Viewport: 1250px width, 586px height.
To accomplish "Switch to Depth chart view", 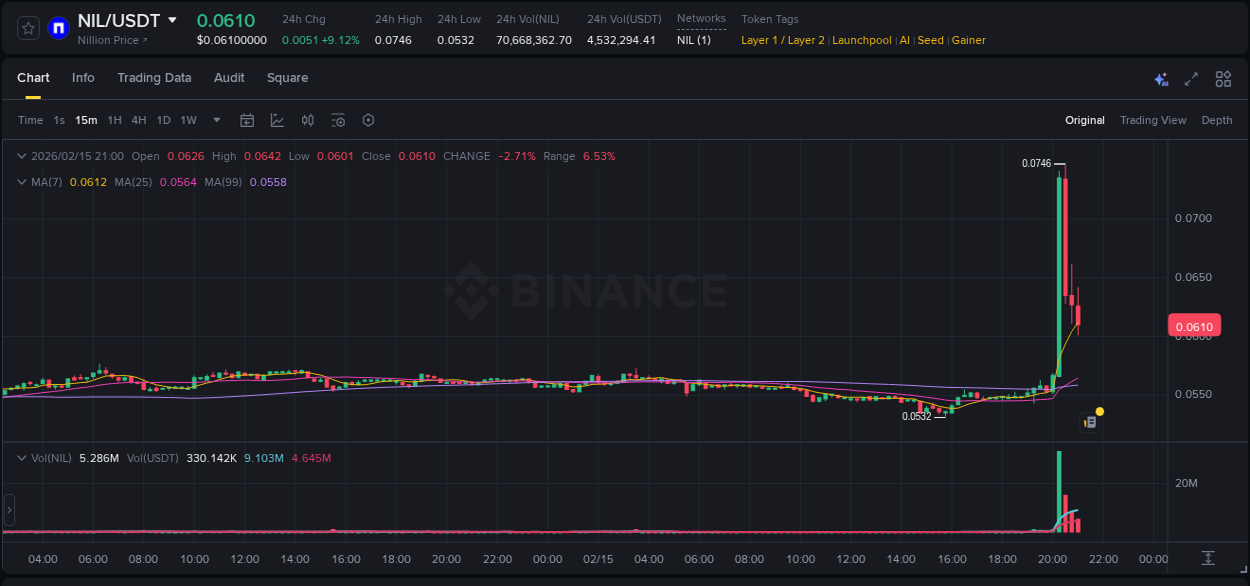I will [1216, 120].
